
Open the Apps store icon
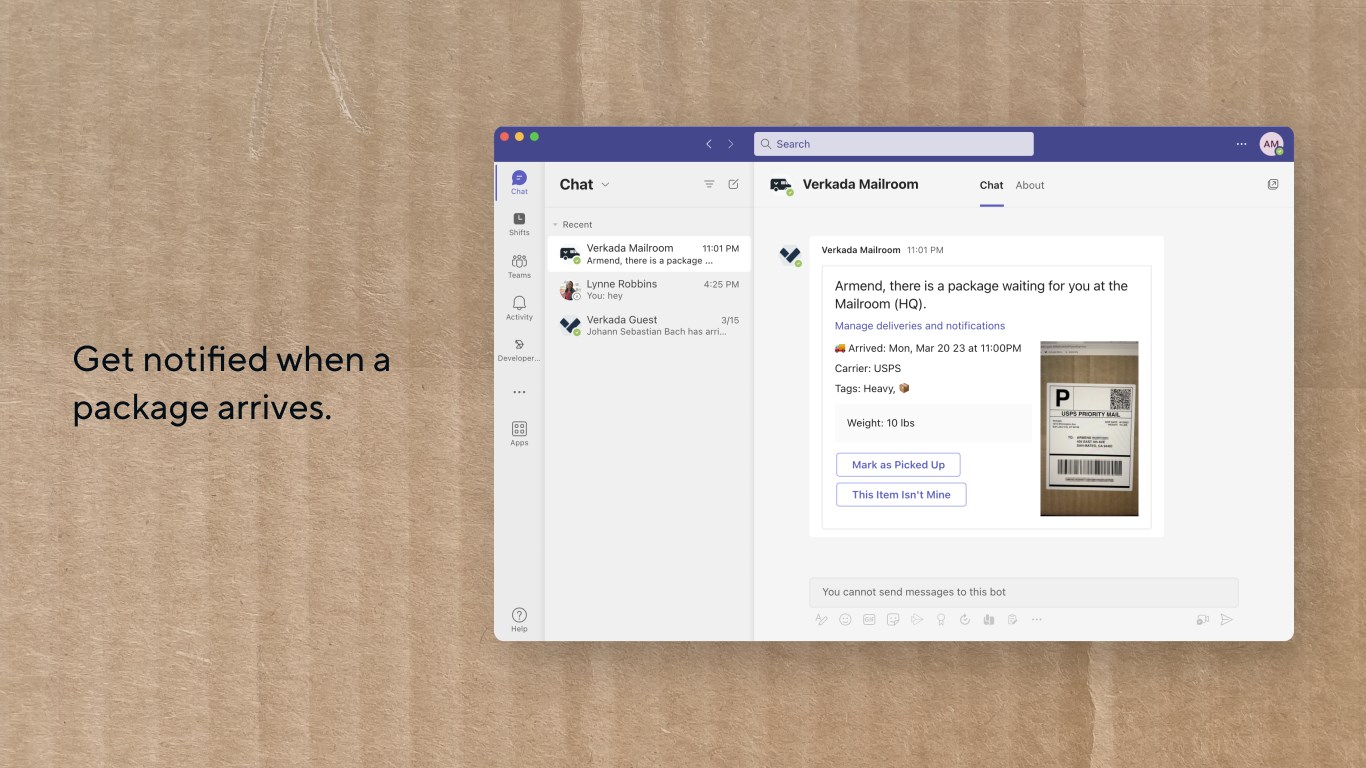click(x=519, y=433)
